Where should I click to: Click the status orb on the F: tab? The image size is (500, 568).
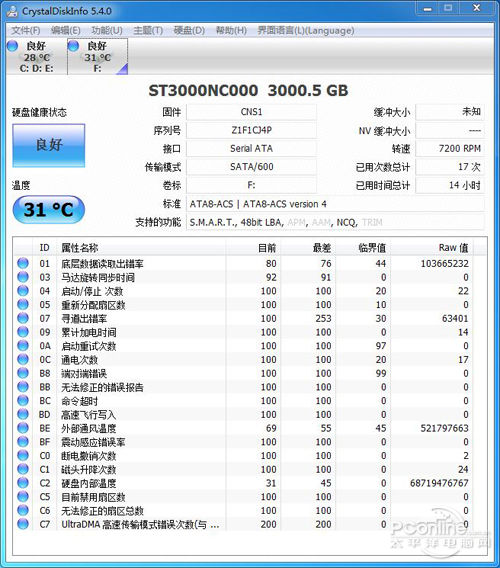coord(73,46)
